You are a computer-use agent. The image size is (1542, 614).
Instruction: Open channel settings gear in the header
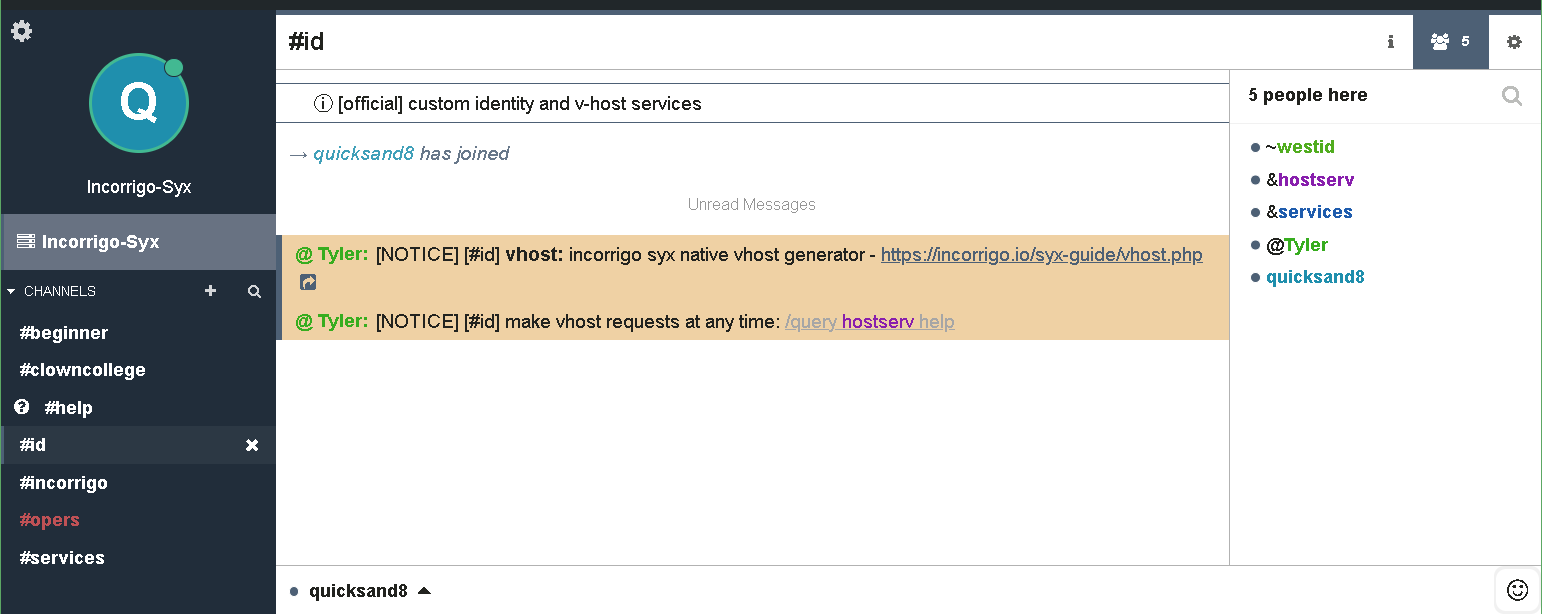tap(1514, 42)
